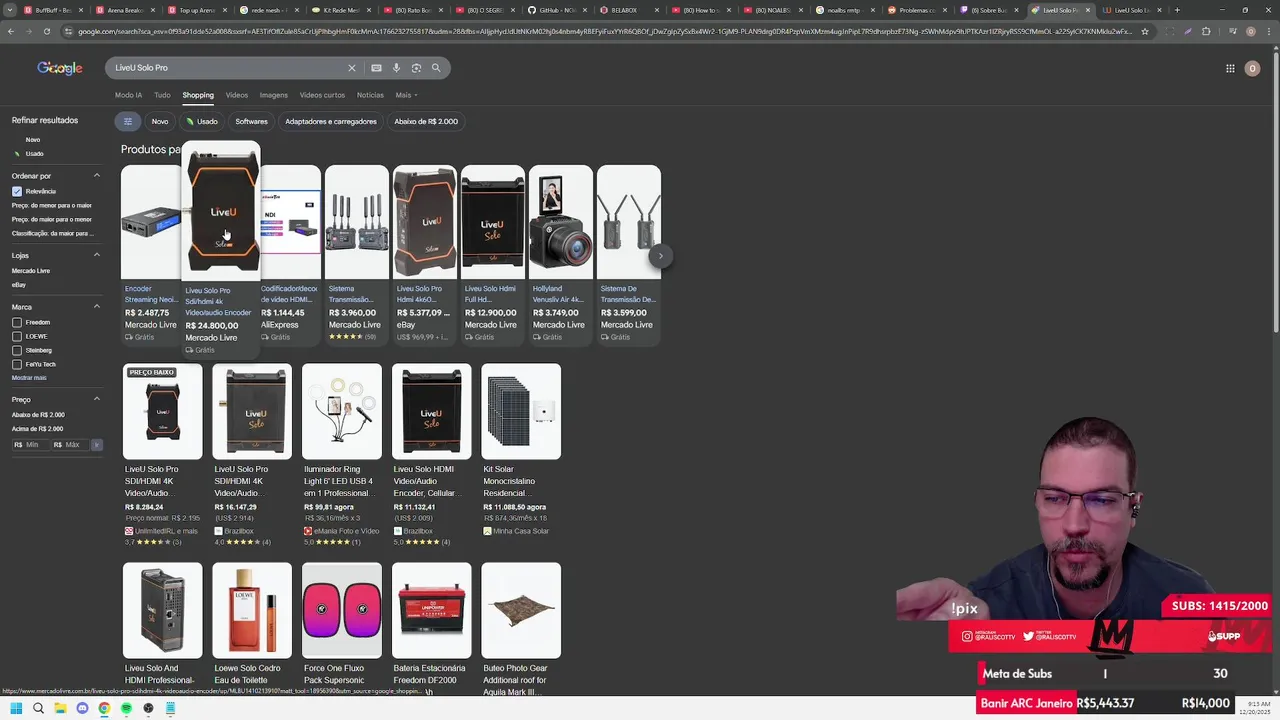Image resolution: width=1280 pixels, height=720 pixels.
Task: Check the Steinberg brand checkbox
Action: (x=17, y=350)
